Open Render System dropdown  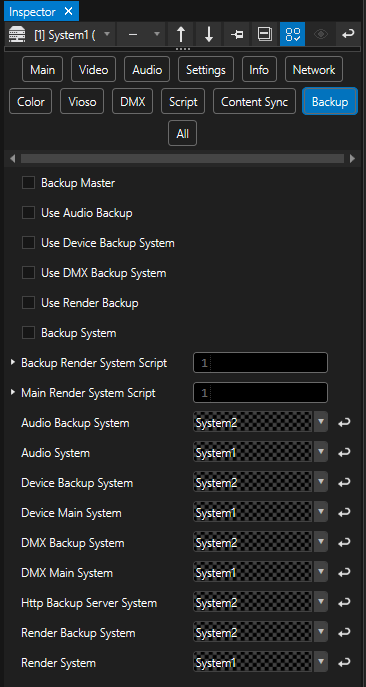321,662
